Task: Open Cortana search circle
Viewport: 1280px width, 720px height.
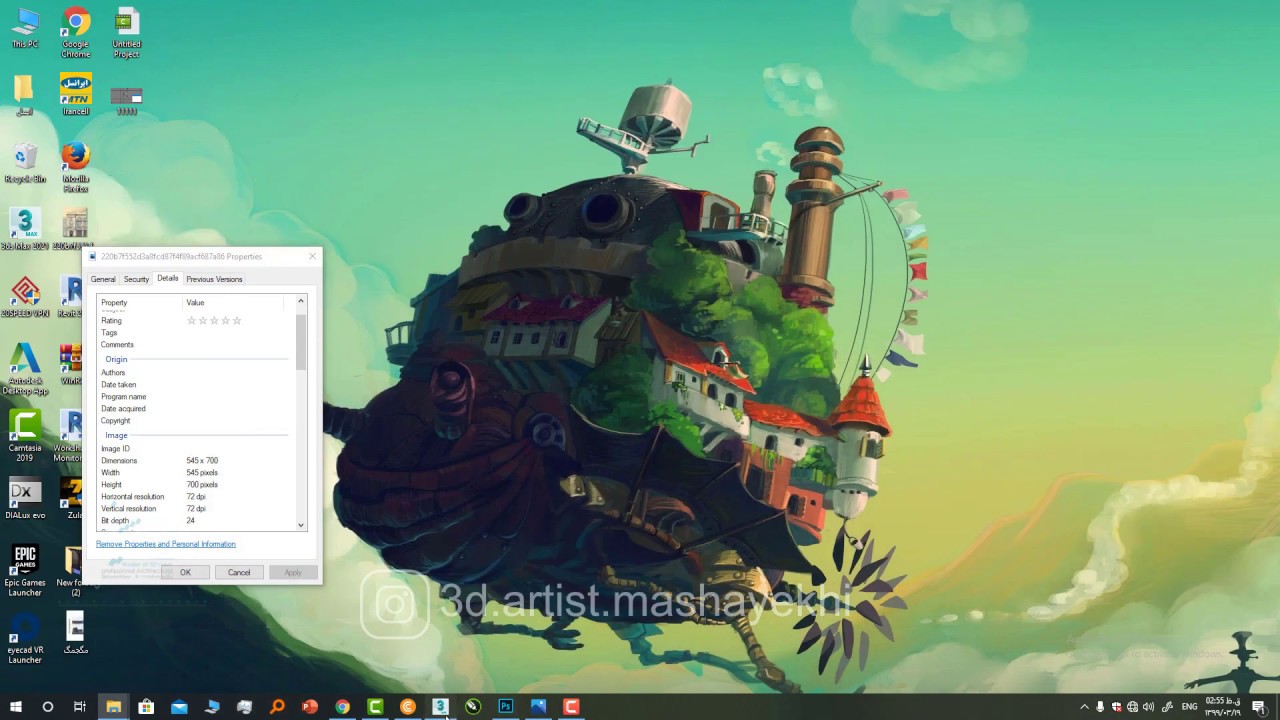Action: (47, 706)
